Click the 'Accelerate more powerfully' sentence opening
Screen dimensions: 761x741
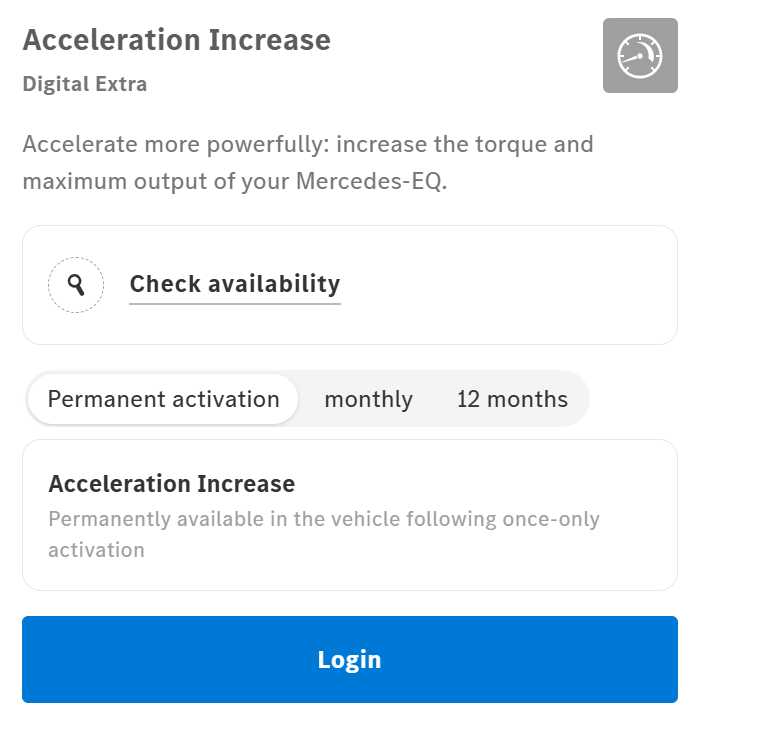click(175, 144)
